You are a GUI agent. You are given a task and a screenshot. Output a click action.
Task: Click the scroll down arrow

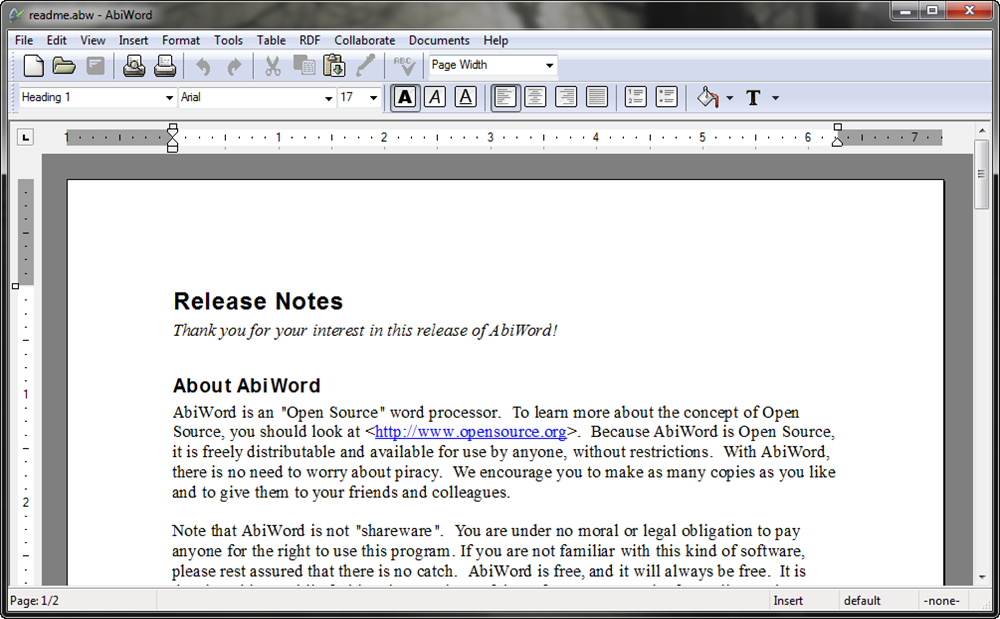[x=982, y=576]
